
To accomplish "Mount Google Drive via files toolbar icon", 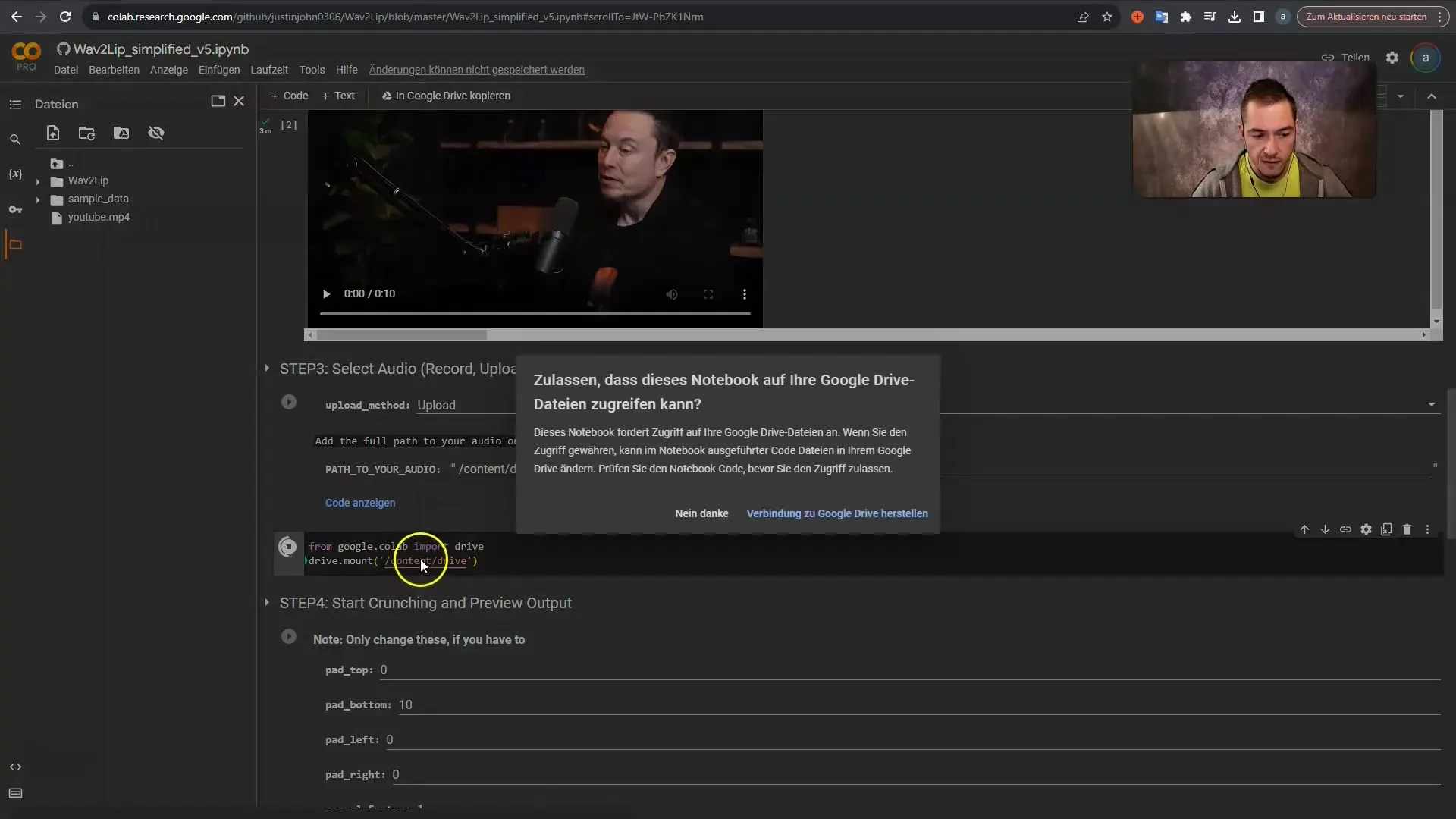I will click(x=121, y=133).
